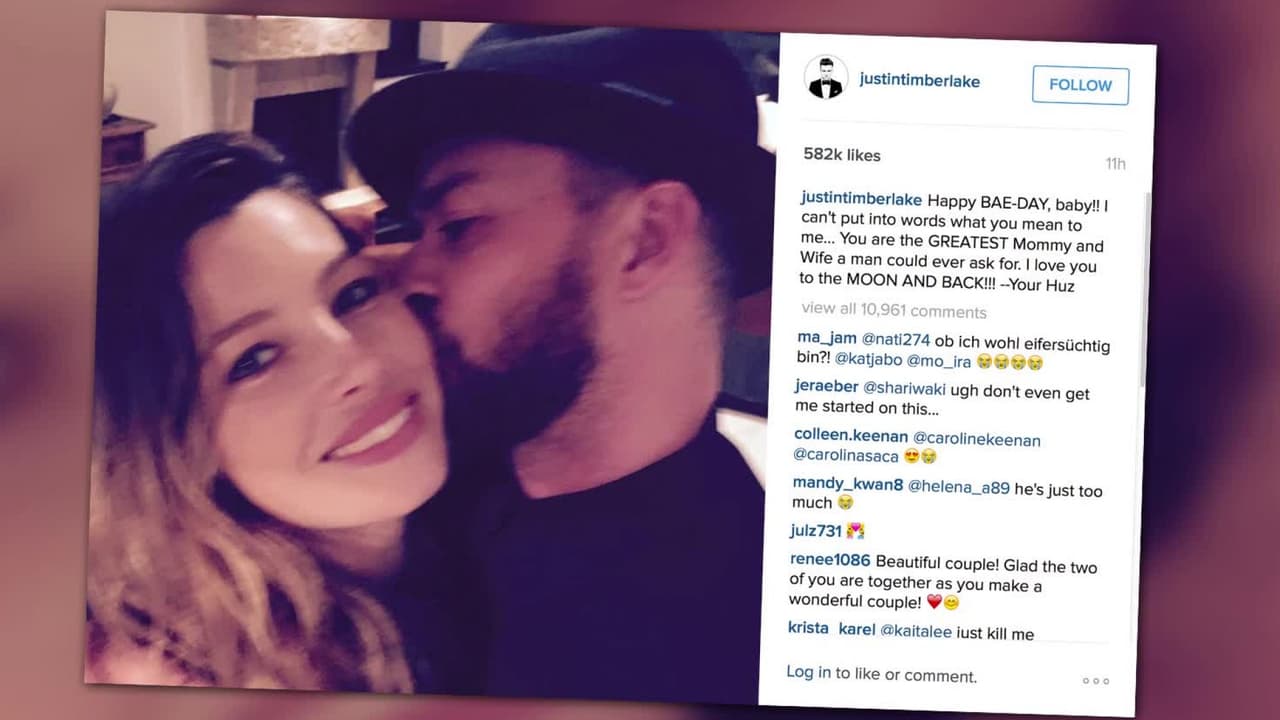The height and width of the screenshot is (720, 1280).
Task: Click the 11h post timestamp
Action: tap(1115, 164)
